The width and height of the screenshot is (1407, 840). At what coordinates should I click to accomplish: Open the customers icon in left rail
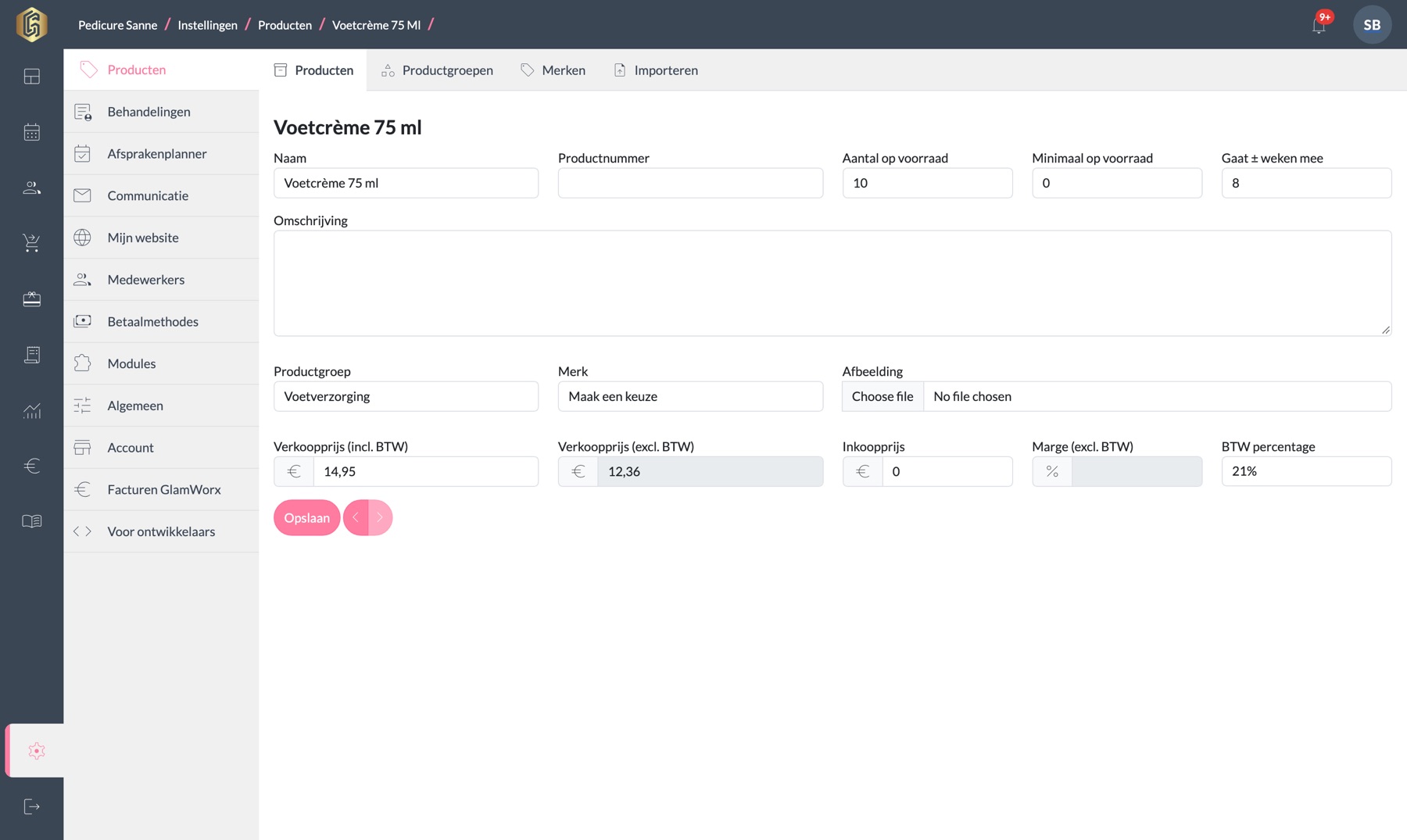pyautogui.click(x=32, y=188)
